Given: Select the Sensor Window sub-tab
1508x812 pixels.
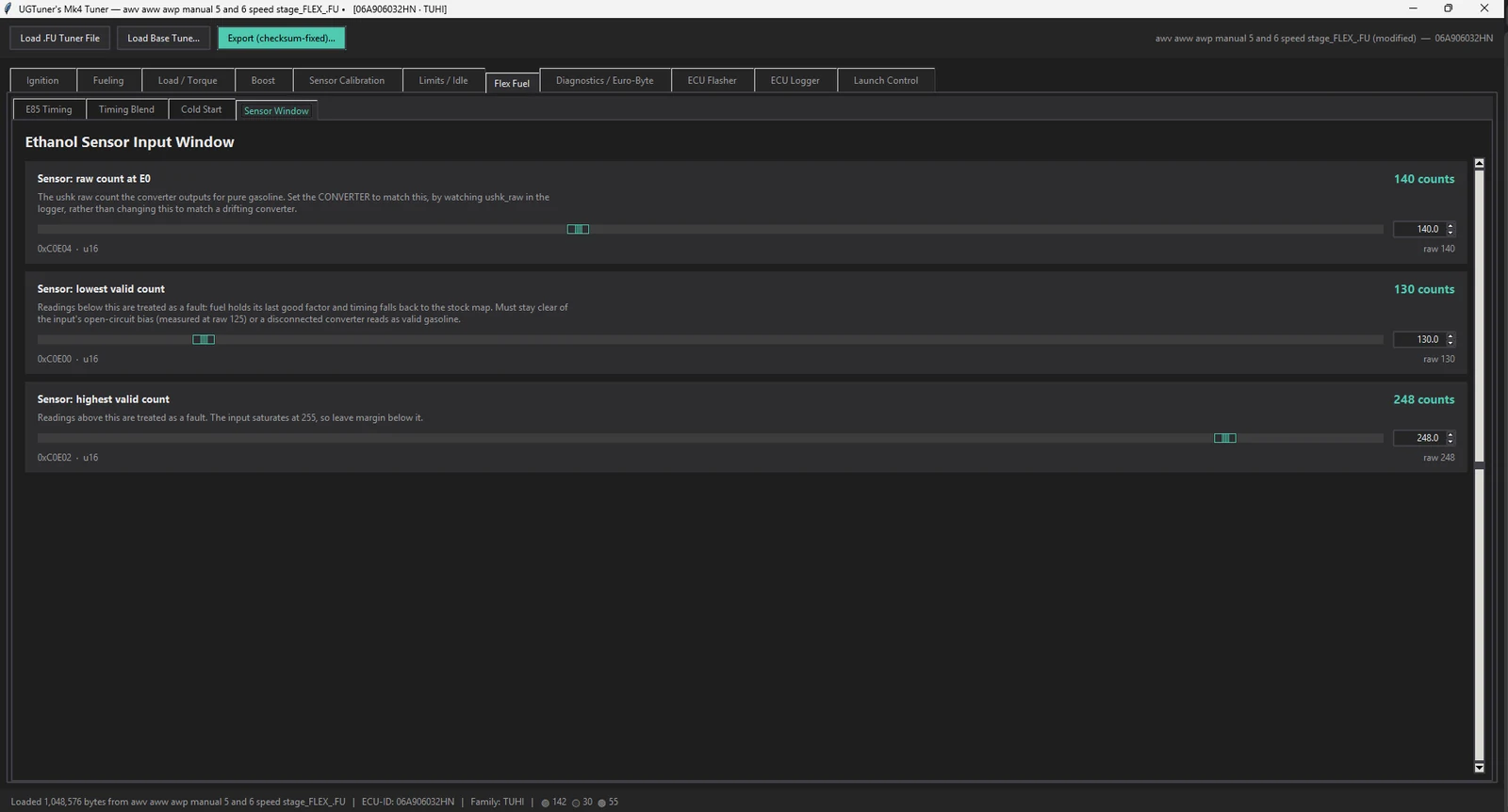Looking at the screenshot, I should click(x=276, y=111).
